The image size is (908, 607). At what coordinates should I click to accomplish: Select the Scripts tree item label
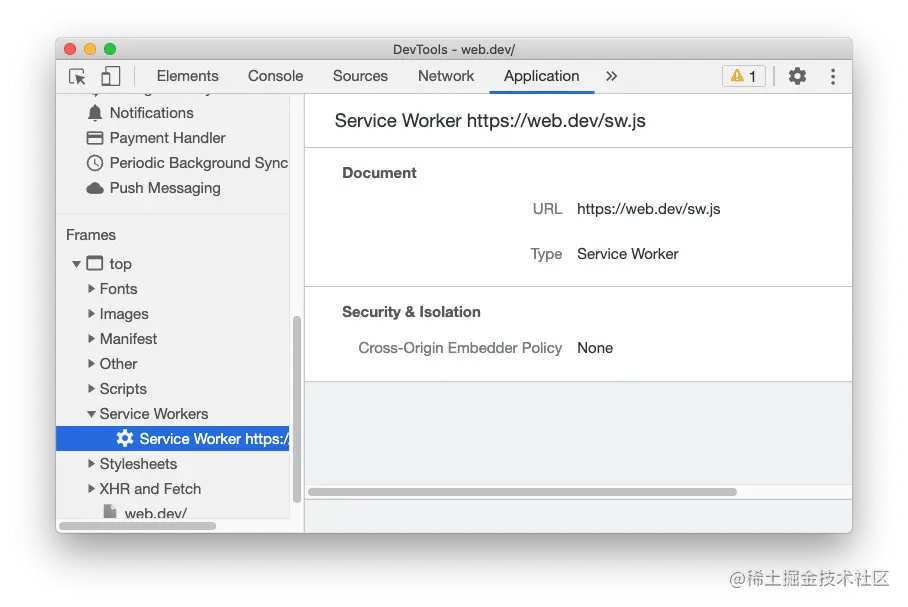pyautogui.click(x=123, y=389)
